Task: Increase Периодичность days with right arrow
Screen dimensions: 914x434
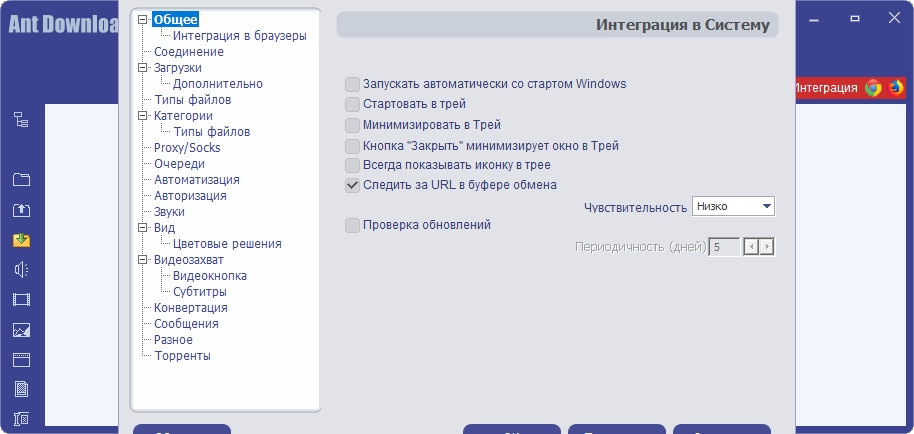Action: click(x=767, y=247)
